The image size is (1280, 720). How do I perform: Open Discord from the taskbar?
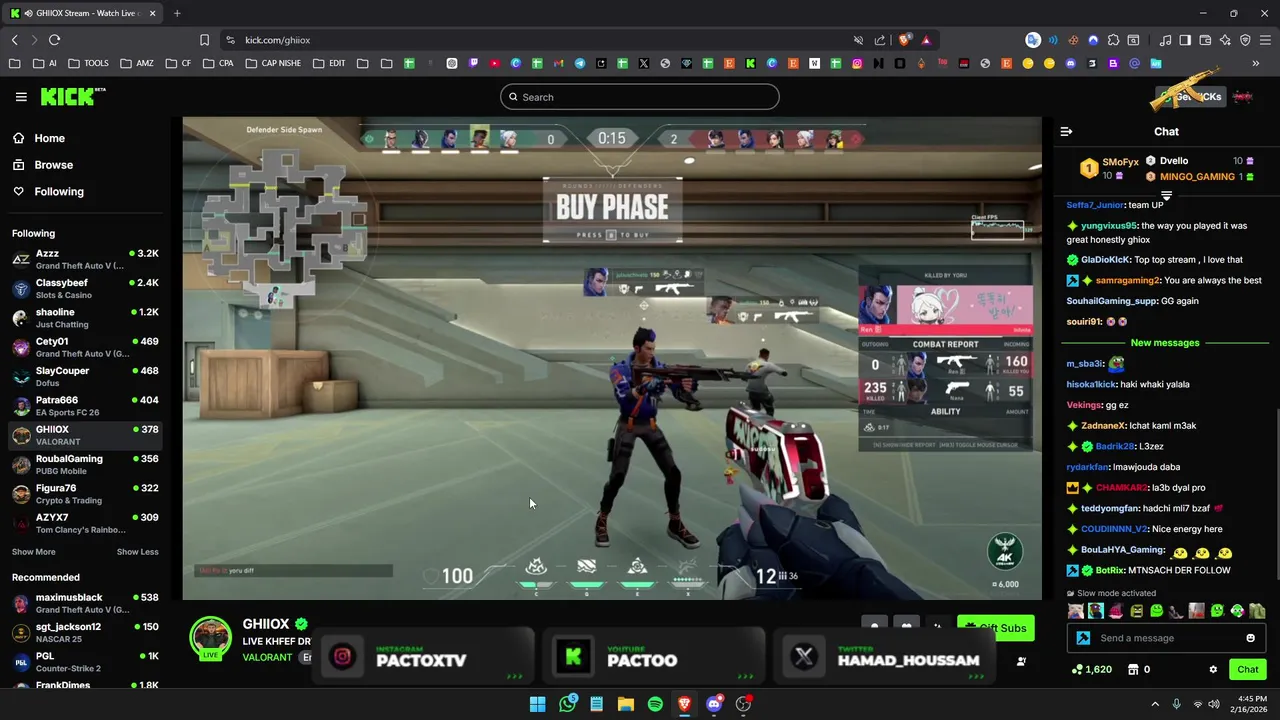pyautogui.click(x=714, y=704)
